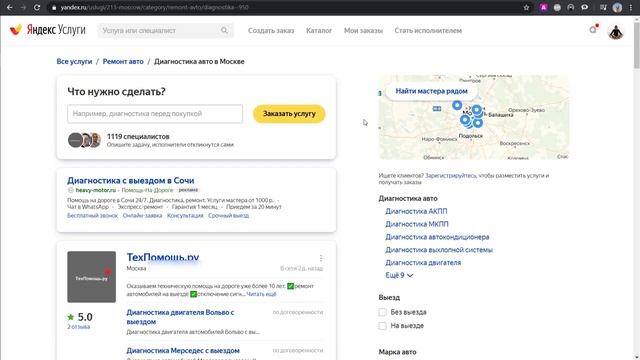Click ad link 'Бесплатный звонок'

(x=92, y=216)
